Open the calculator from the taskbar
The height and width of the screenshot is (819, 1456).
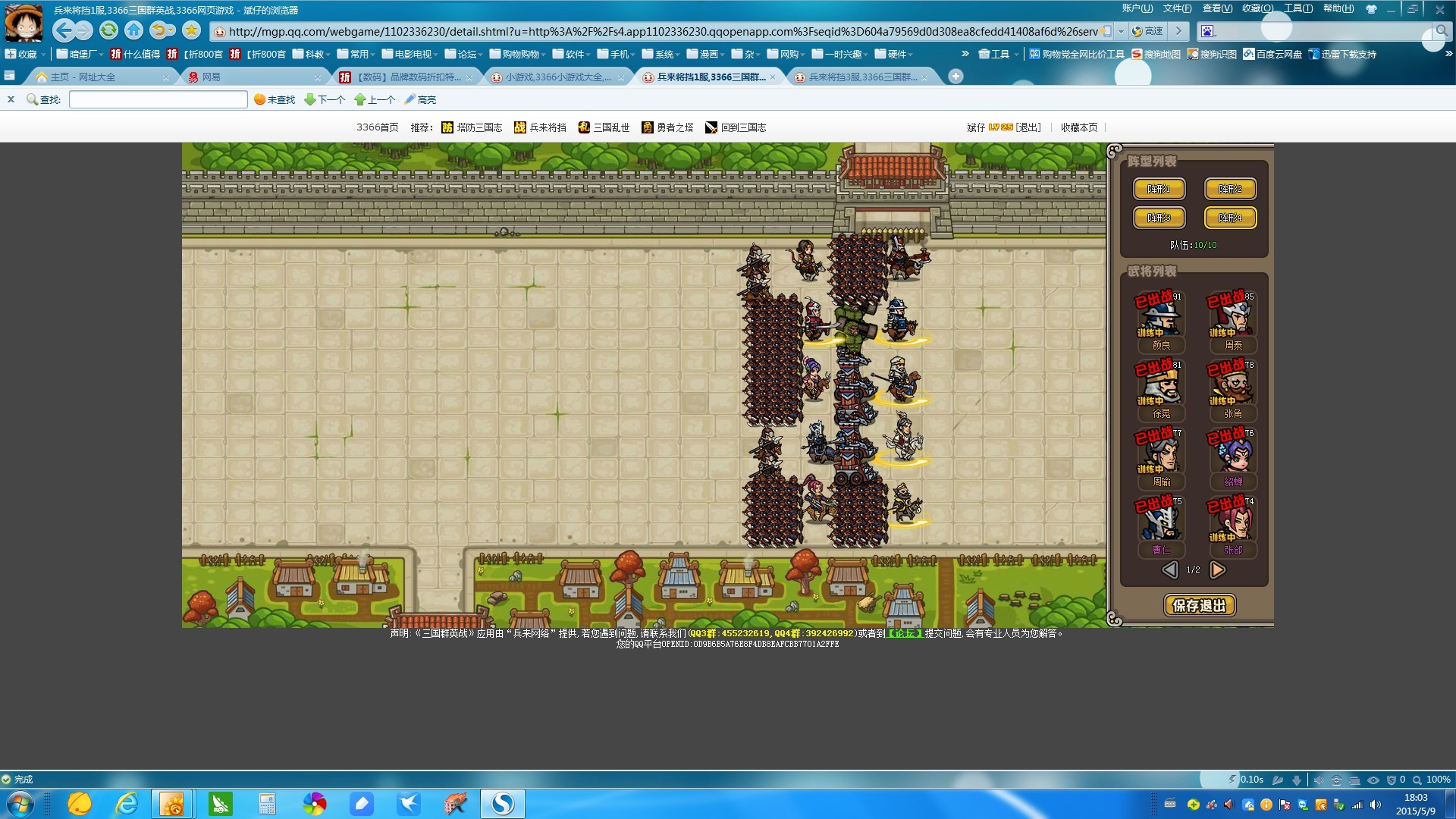(x=267, y=804)
